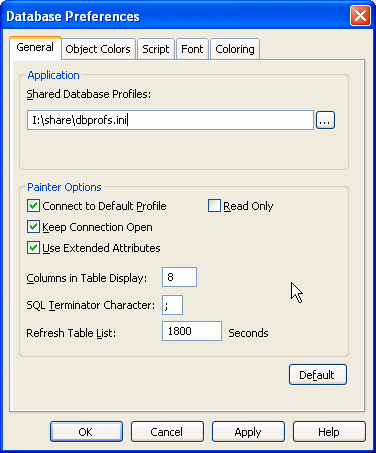Image resolution: width=376 pixels, height=453 pixels.
Task: Toggle Keep Connection Open checkbox
Action: (x=33, y=227)
